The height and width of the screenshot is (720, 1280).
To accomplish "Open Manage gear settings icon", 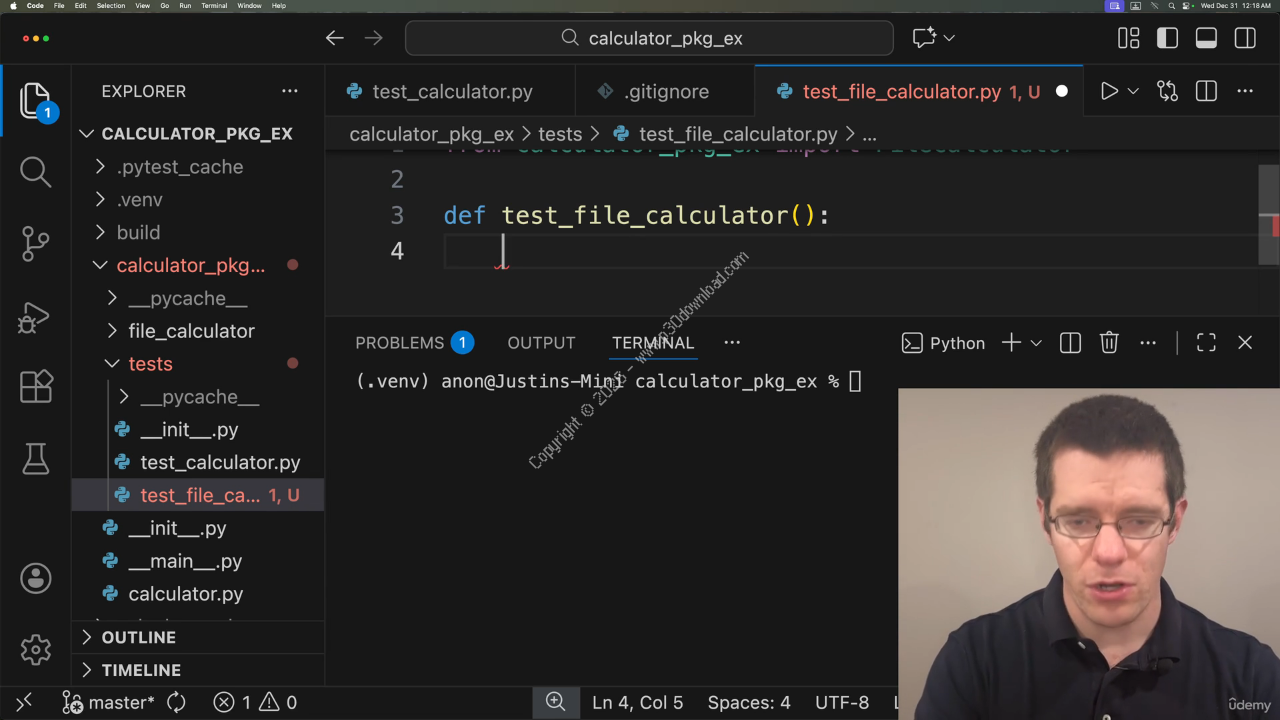I will point(35,649).
